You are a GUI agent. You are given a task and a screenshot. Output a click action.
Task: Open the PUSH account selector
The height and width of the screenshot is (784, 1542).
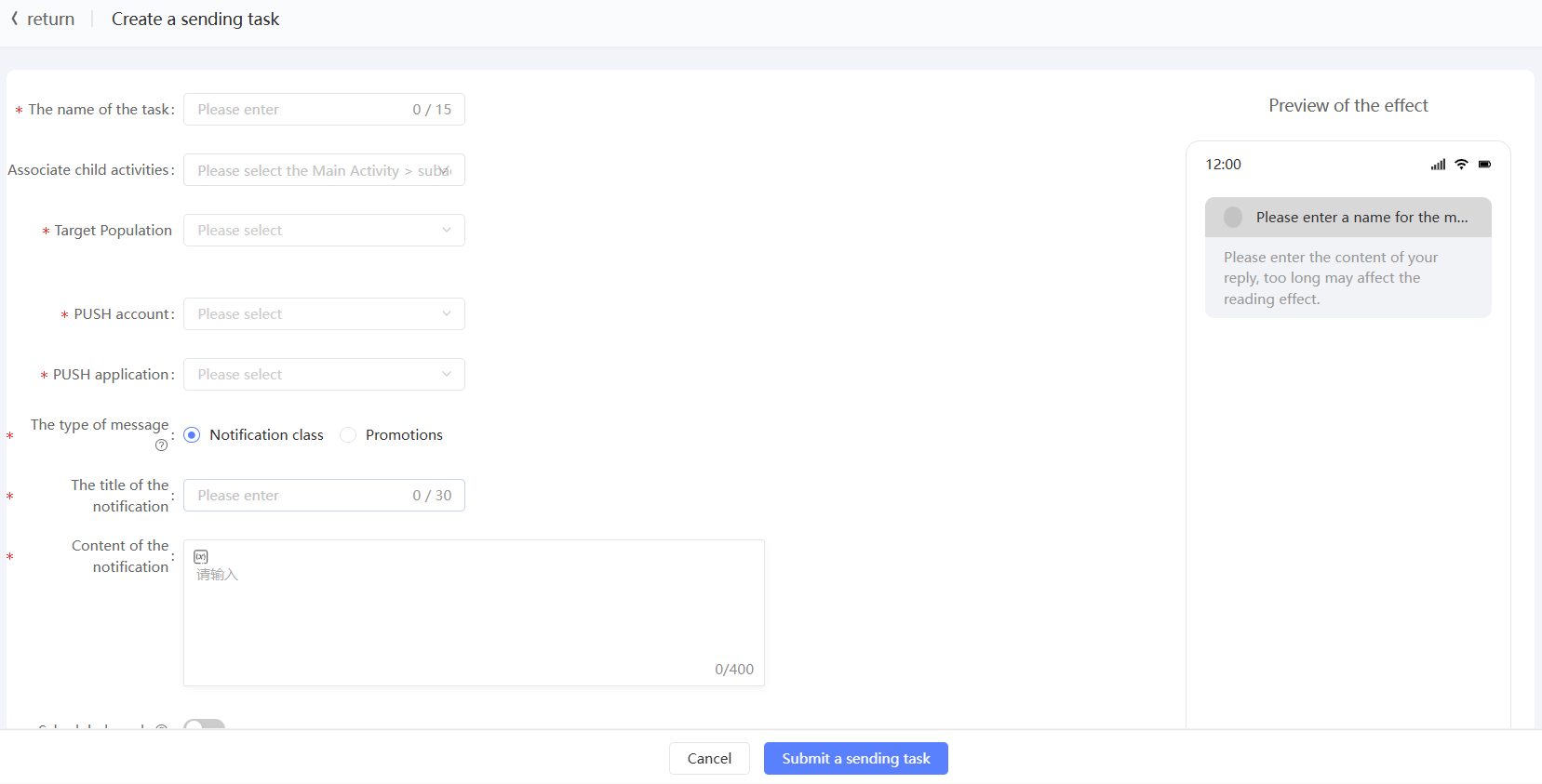pos(324,314)
